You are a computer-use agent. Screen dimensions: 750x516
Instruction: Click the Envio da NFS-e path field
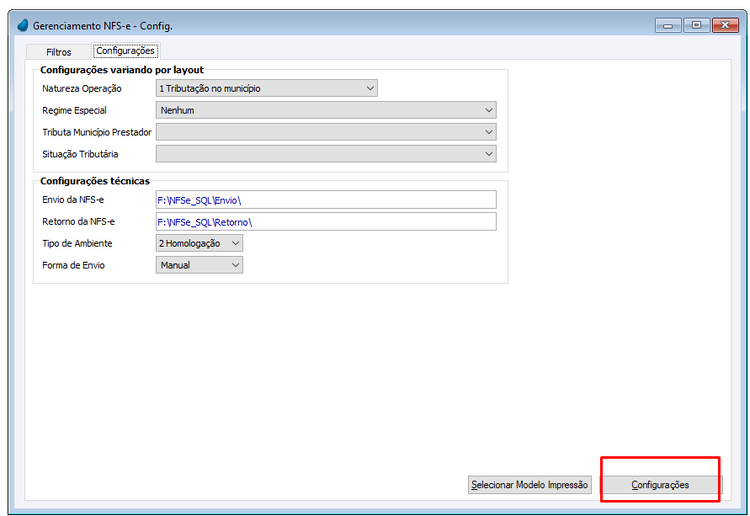point(326,200)
